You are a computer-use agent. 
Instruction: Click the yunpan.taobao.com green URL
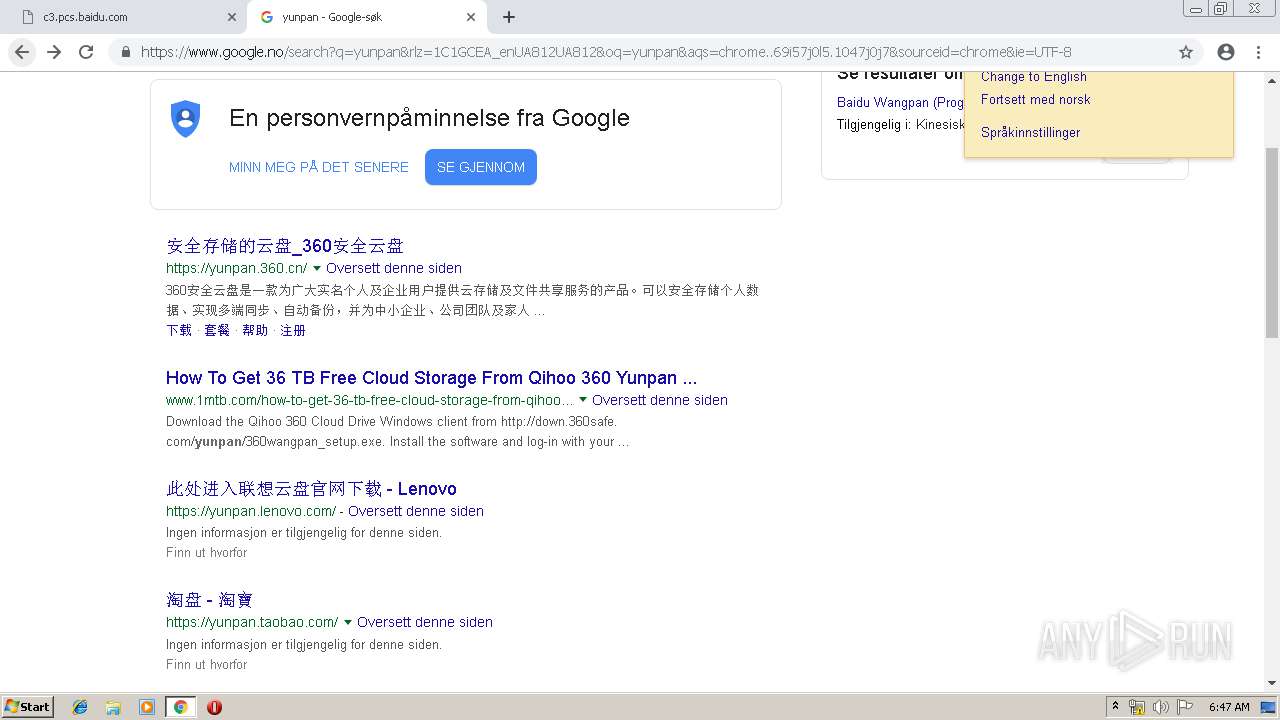point(252,622)
